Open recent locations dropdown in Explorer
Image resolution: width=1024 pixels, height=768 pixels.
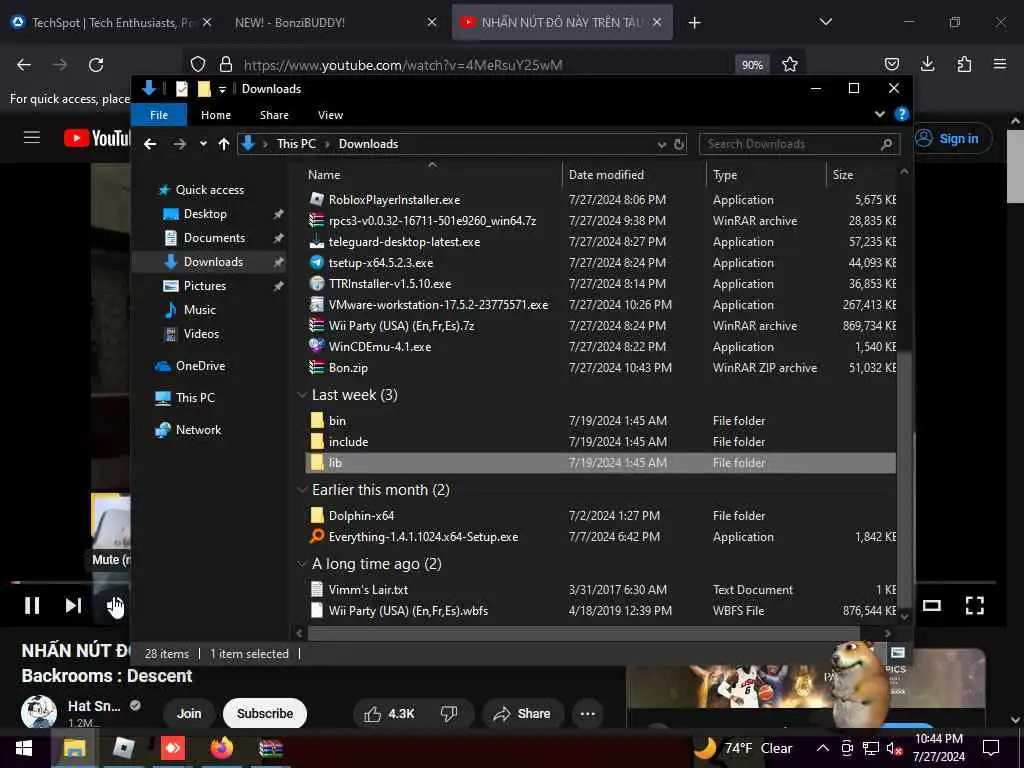pos(204,144)
